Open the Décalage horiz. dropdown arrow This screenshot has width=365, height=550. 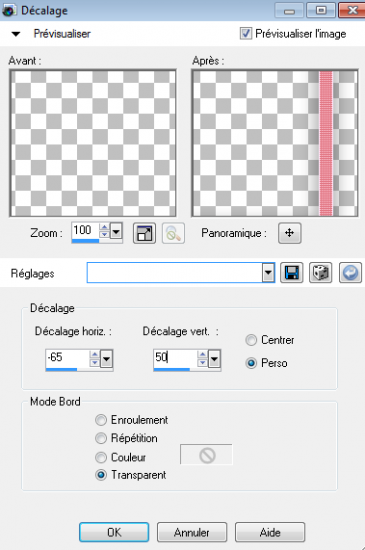click(106, 359)
